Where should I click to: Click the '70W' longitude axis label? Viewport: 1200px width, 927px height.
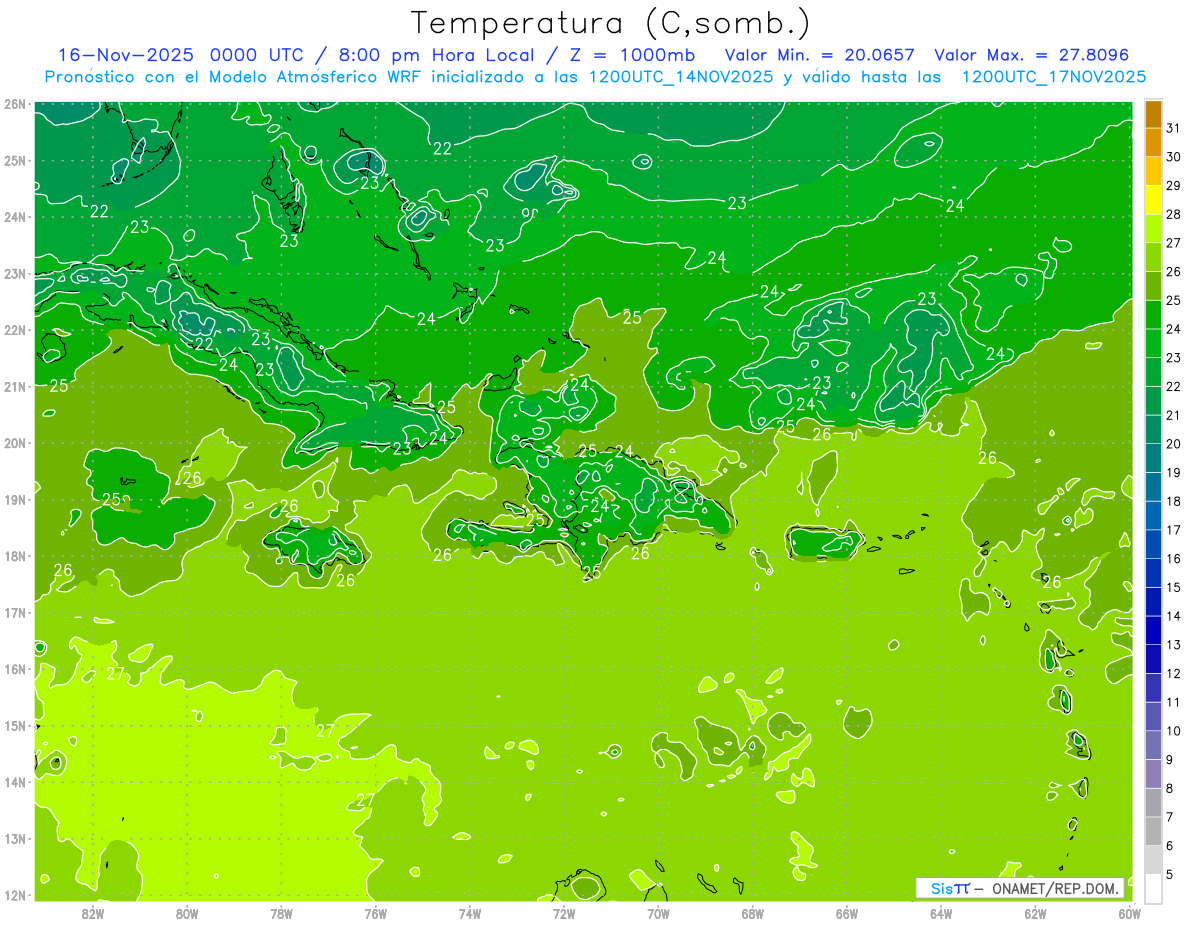pyautogui.click(x=658, y=913)
